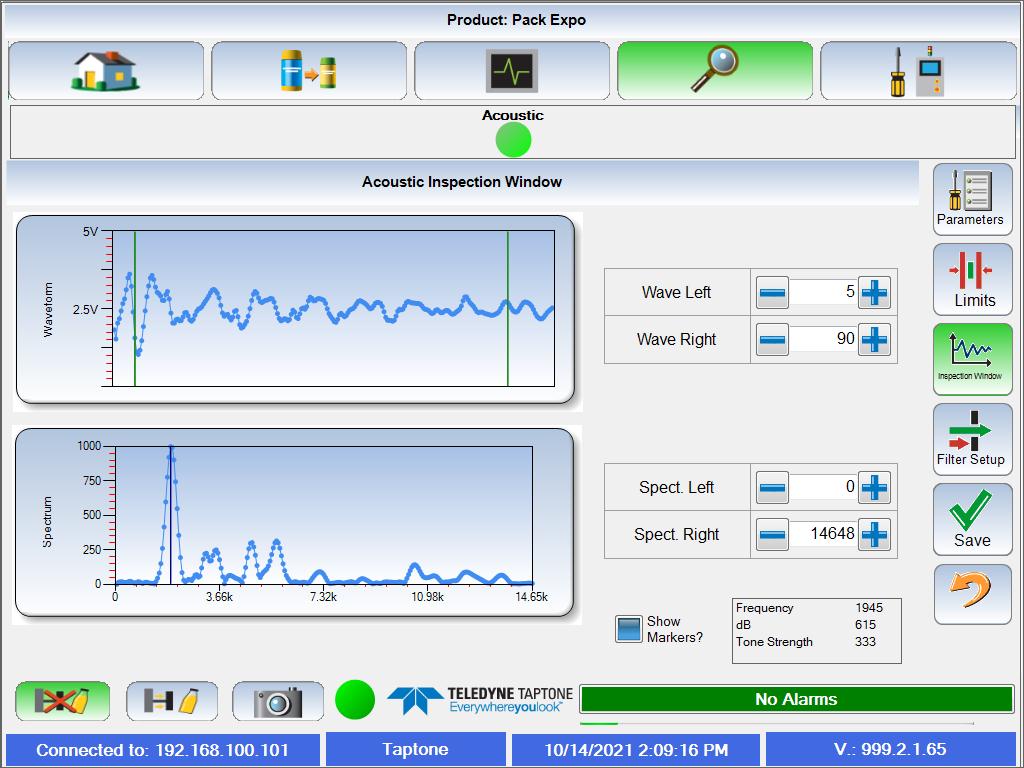Screen dimensions: 1024x768
Task: Increase the Wave Right value
Action: (x=874, y=340)
